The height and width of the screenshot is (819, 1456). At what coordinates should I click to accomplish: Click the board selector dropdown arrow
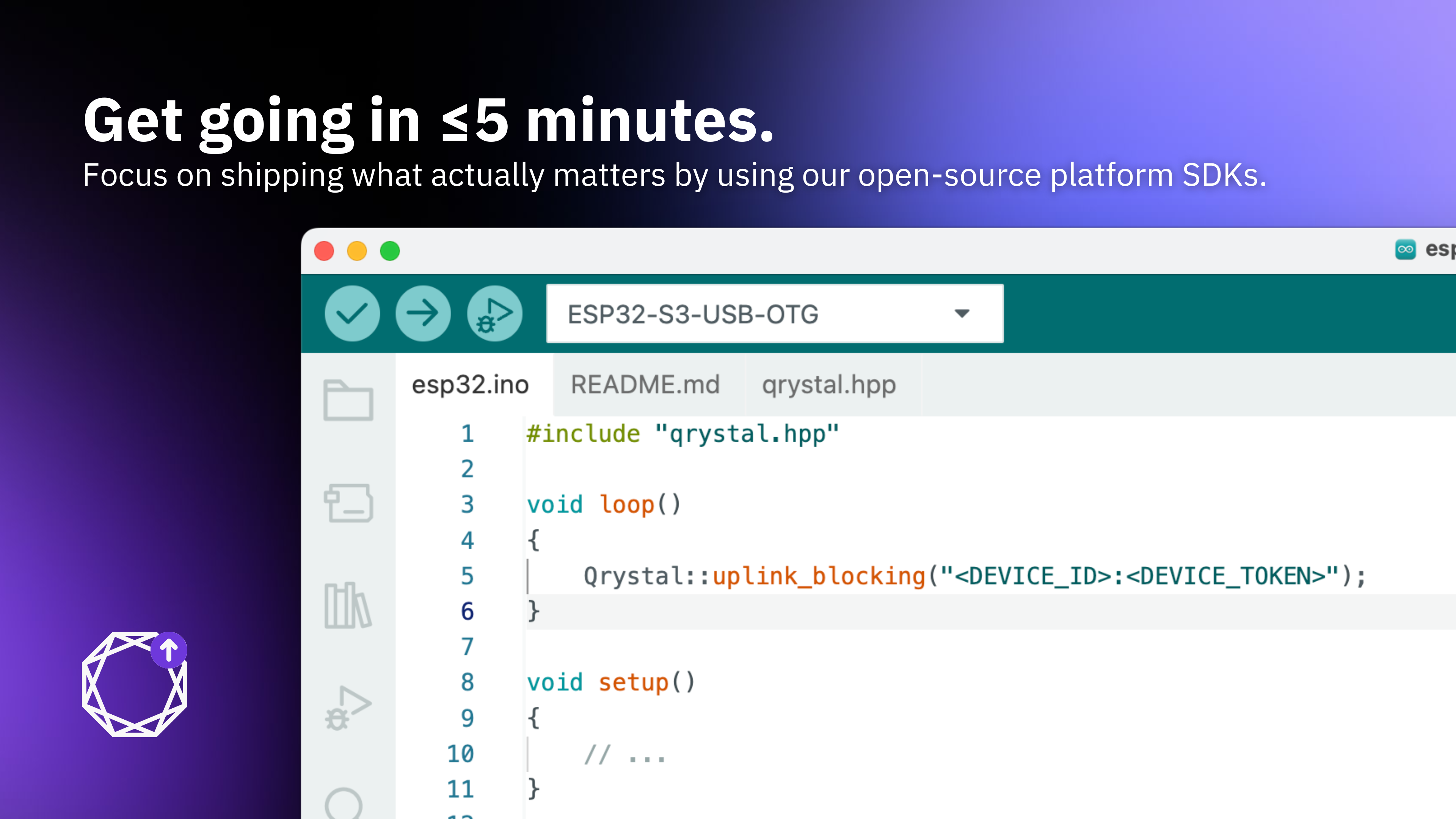962,313
